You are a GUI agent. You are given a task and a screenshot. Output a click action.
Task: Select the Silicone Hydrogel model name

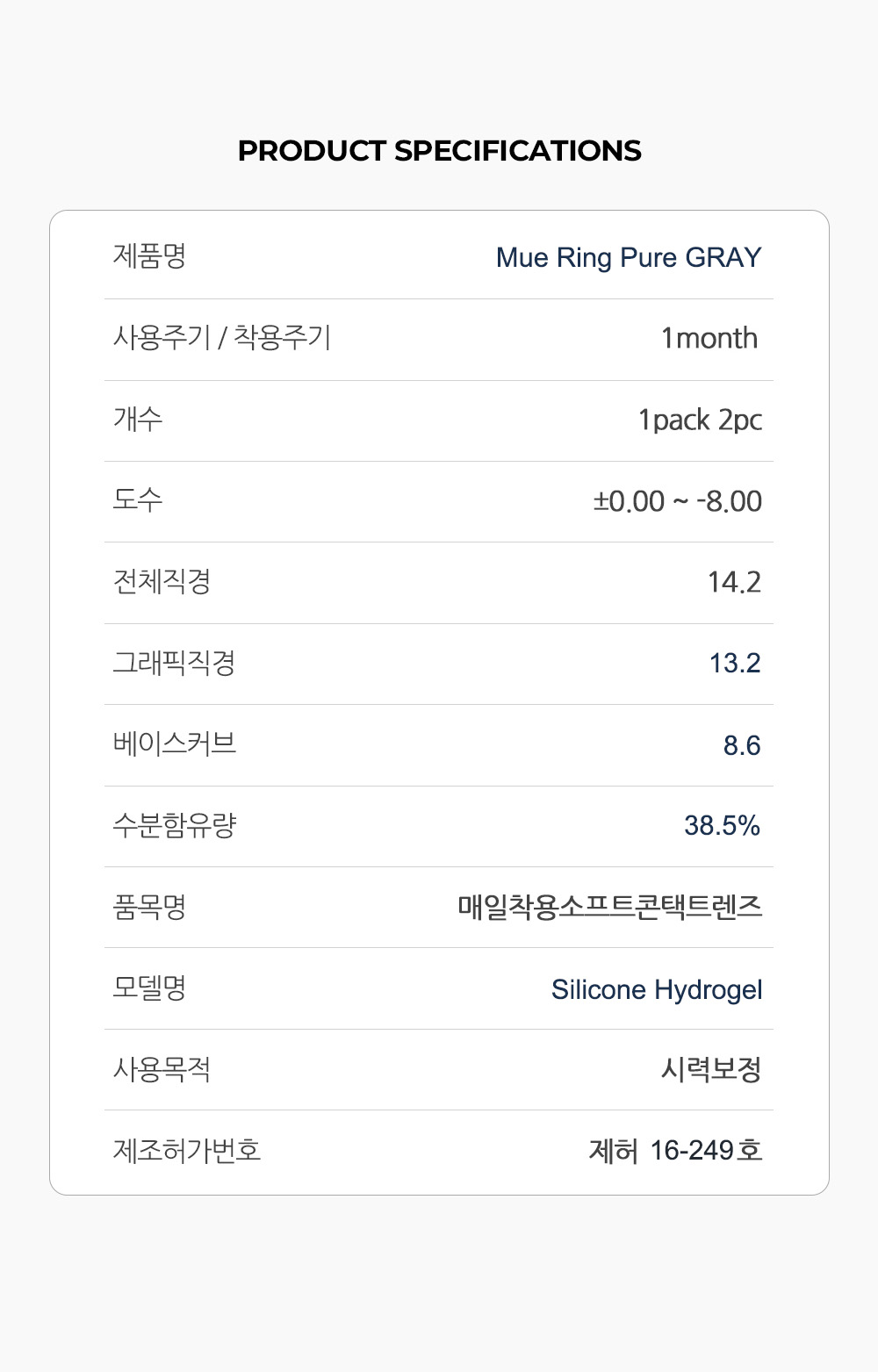pyautogui.click(x=657, y=989)
